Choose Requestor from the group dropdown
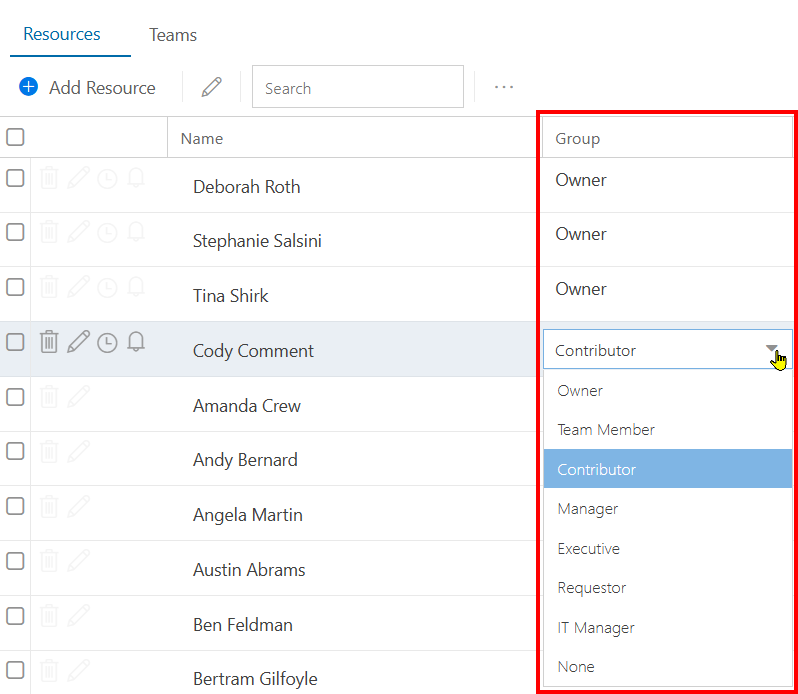The width and height of the screenshot is (798, 694). pyautogui.click(x=668, y=588)
